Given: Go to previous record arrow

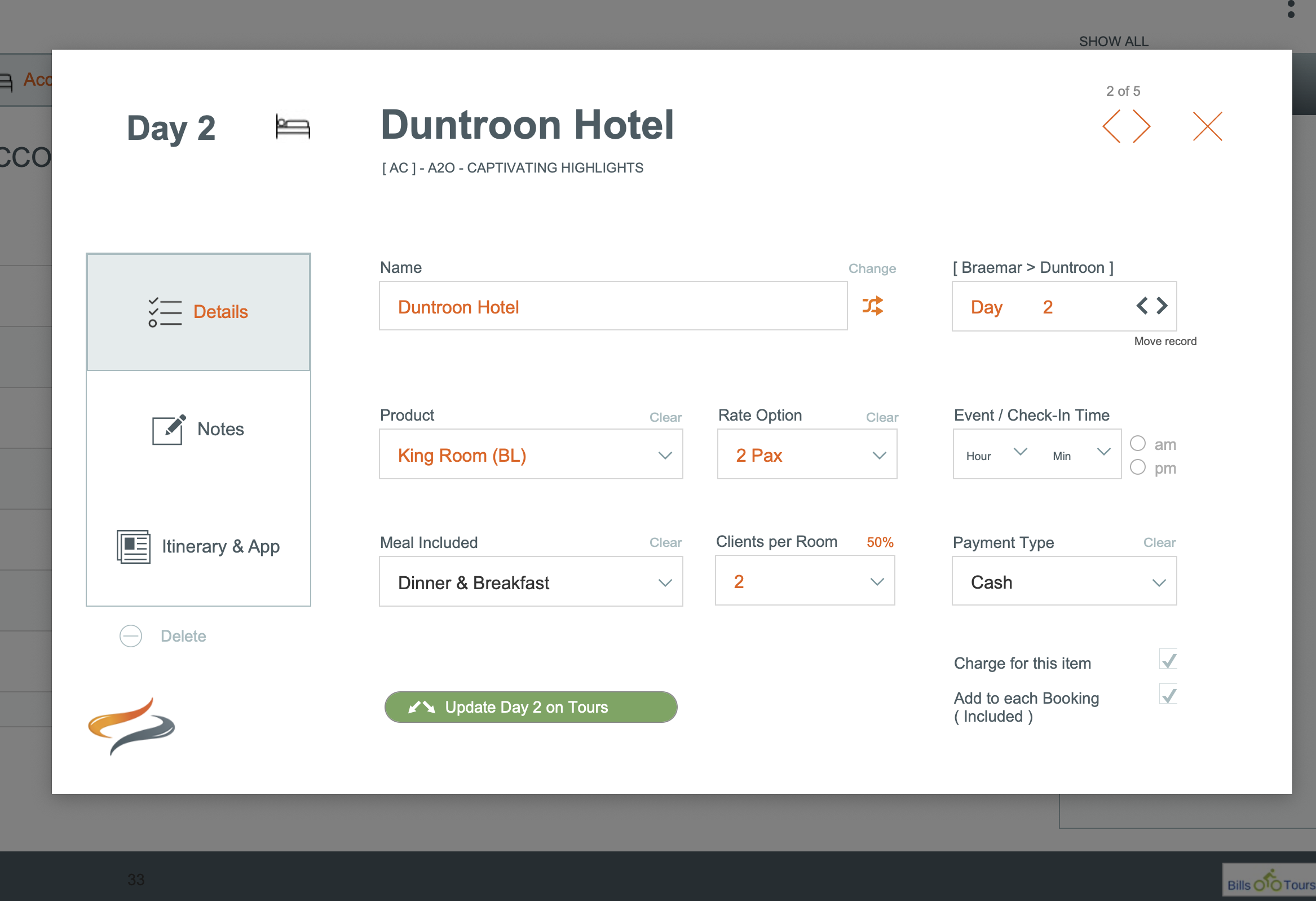Looking at the screenshot, I should point(1111,127).
